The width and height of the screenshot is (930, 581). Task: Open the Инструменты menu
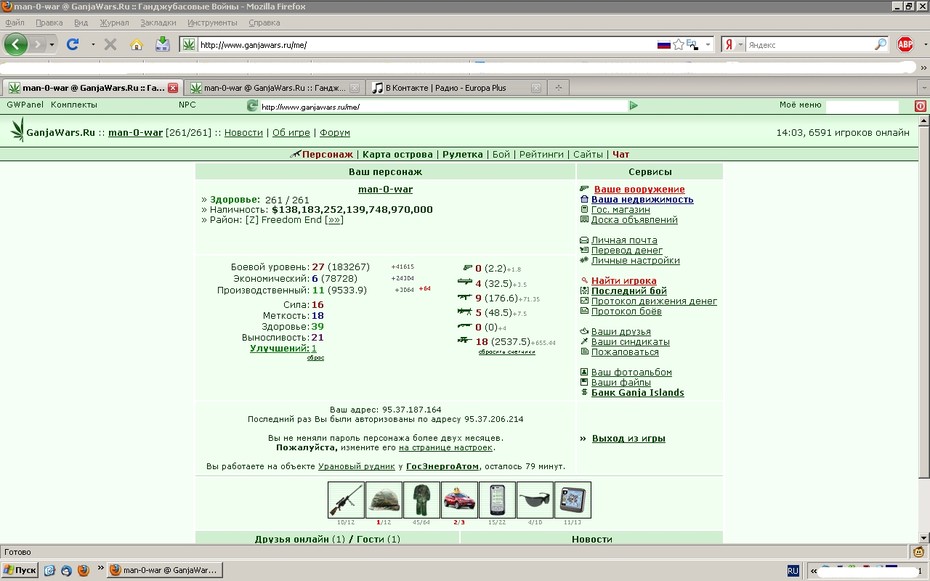212,23
